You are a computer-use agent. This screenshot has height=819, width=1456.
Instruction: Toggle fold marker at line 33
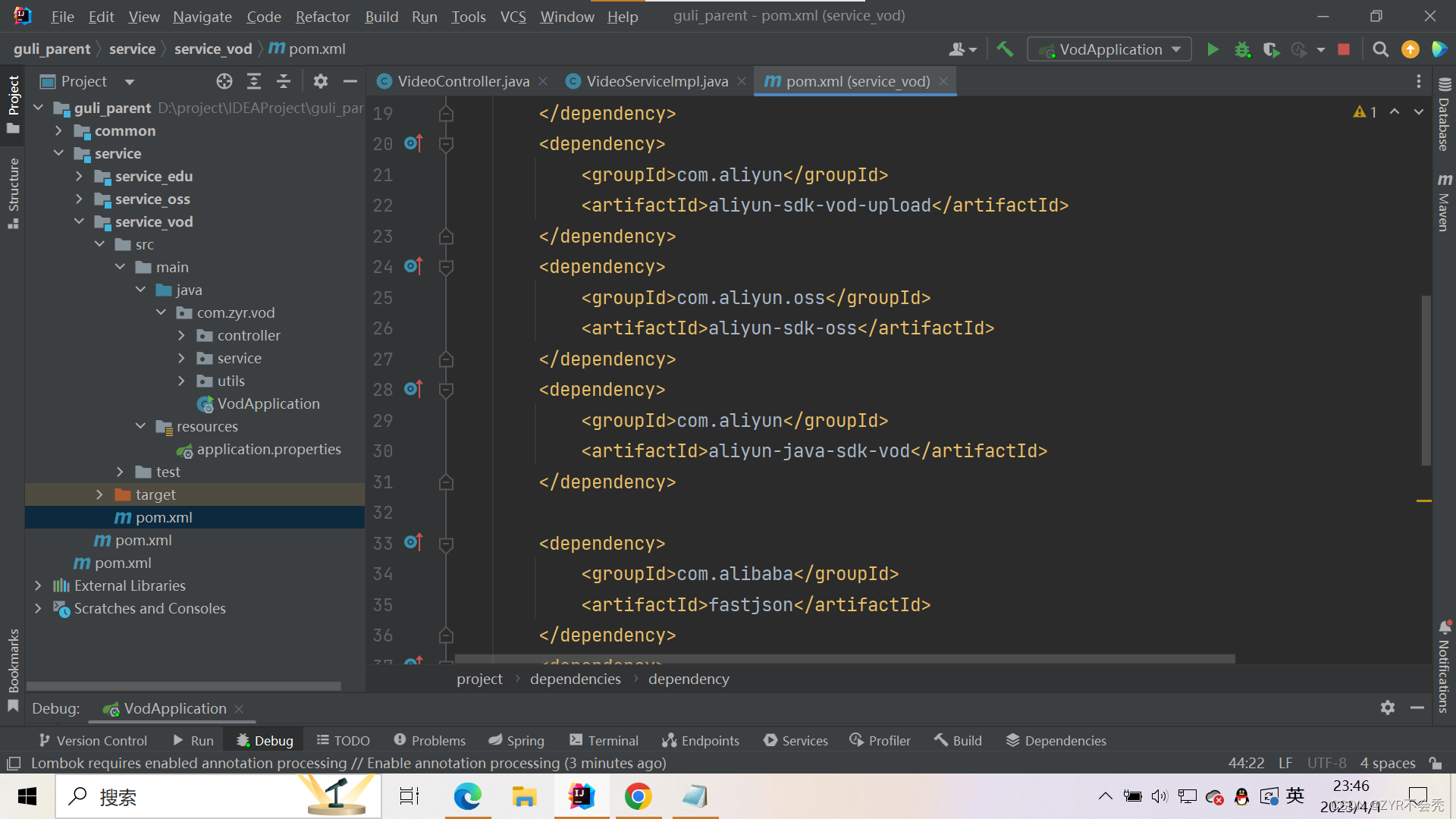(446, 544)
